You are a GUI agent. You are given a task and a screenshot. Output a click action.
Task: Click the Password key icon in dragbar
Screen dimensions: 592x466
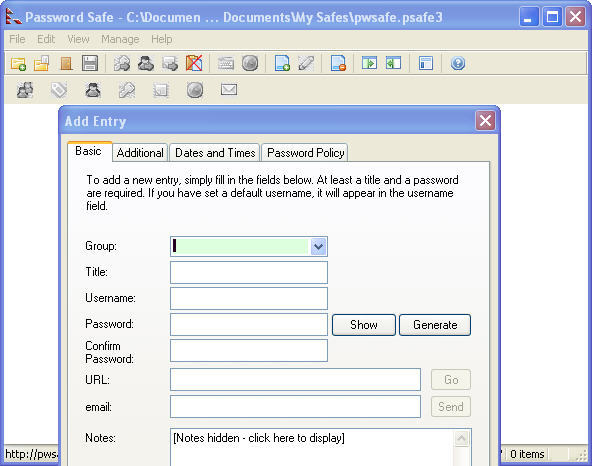click(x=127, y=90)
